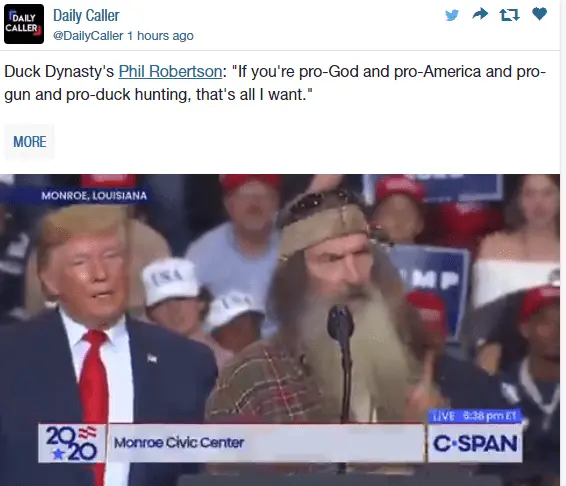Open the Daily Caller avatar logo

[x=24, y=24]
